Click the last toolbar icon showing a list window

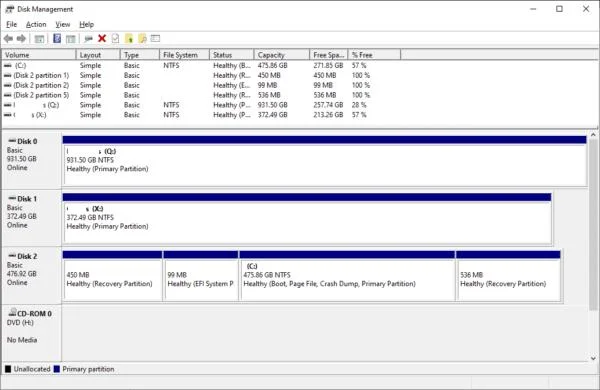[x=155, y=38]
